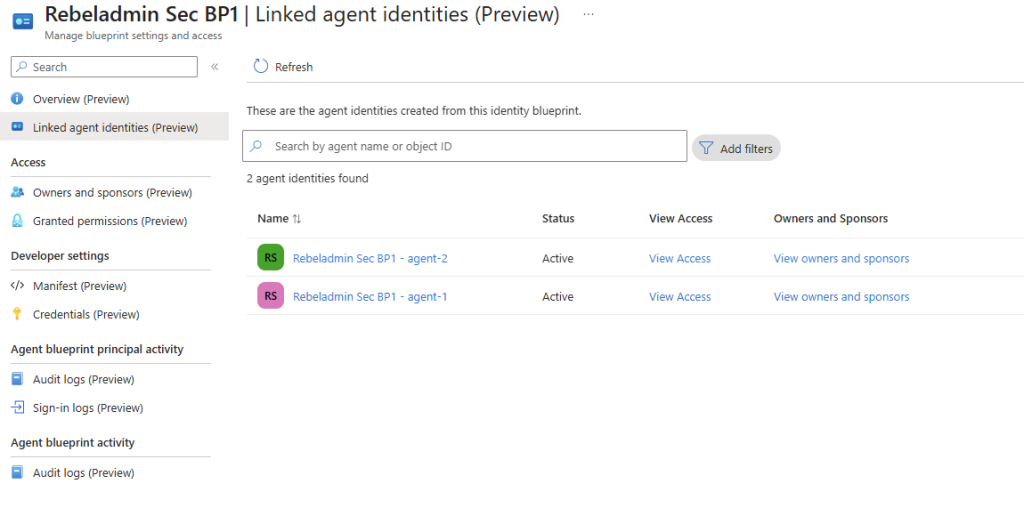
Task: Click the View Access column header
Action: click(x=680, y=219)
